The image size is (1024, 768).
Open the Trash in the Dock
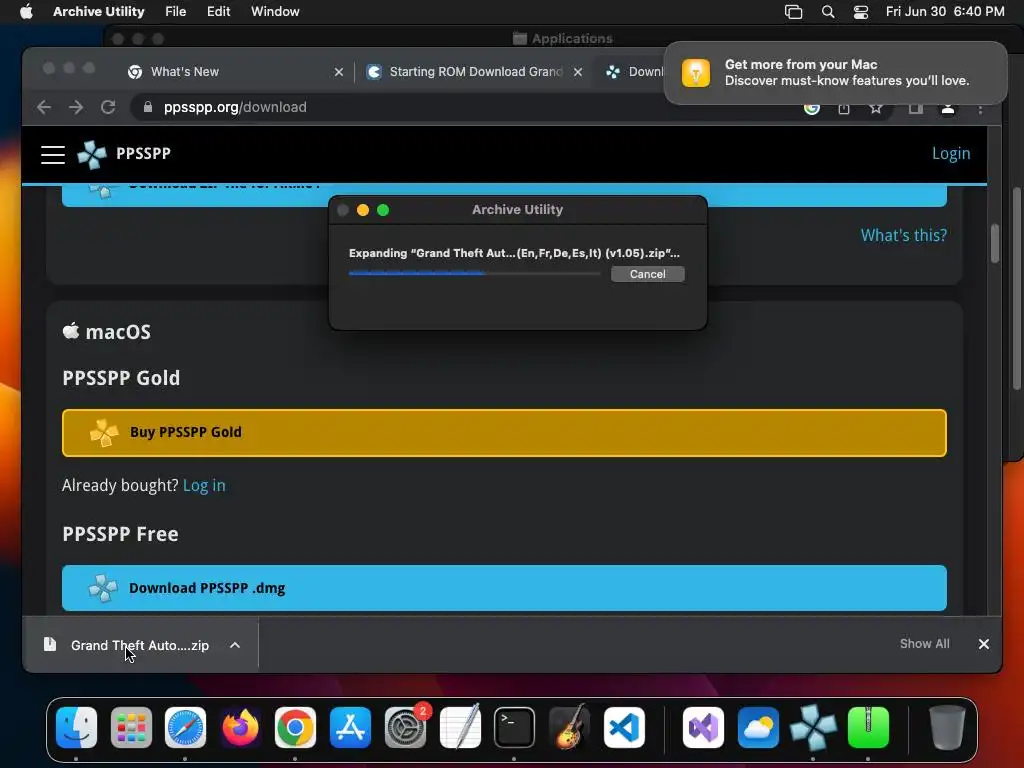click(x=947, y=727)
